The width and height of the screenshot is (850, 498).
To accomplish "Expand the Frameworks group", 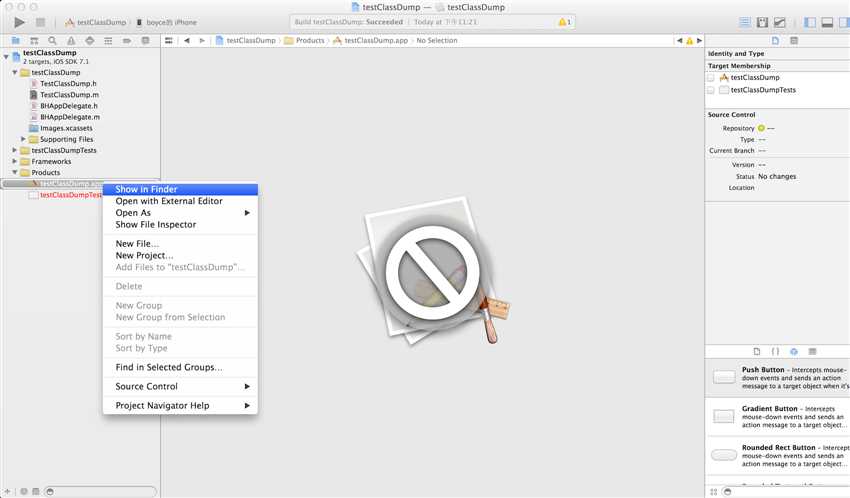I will (15, 161).
